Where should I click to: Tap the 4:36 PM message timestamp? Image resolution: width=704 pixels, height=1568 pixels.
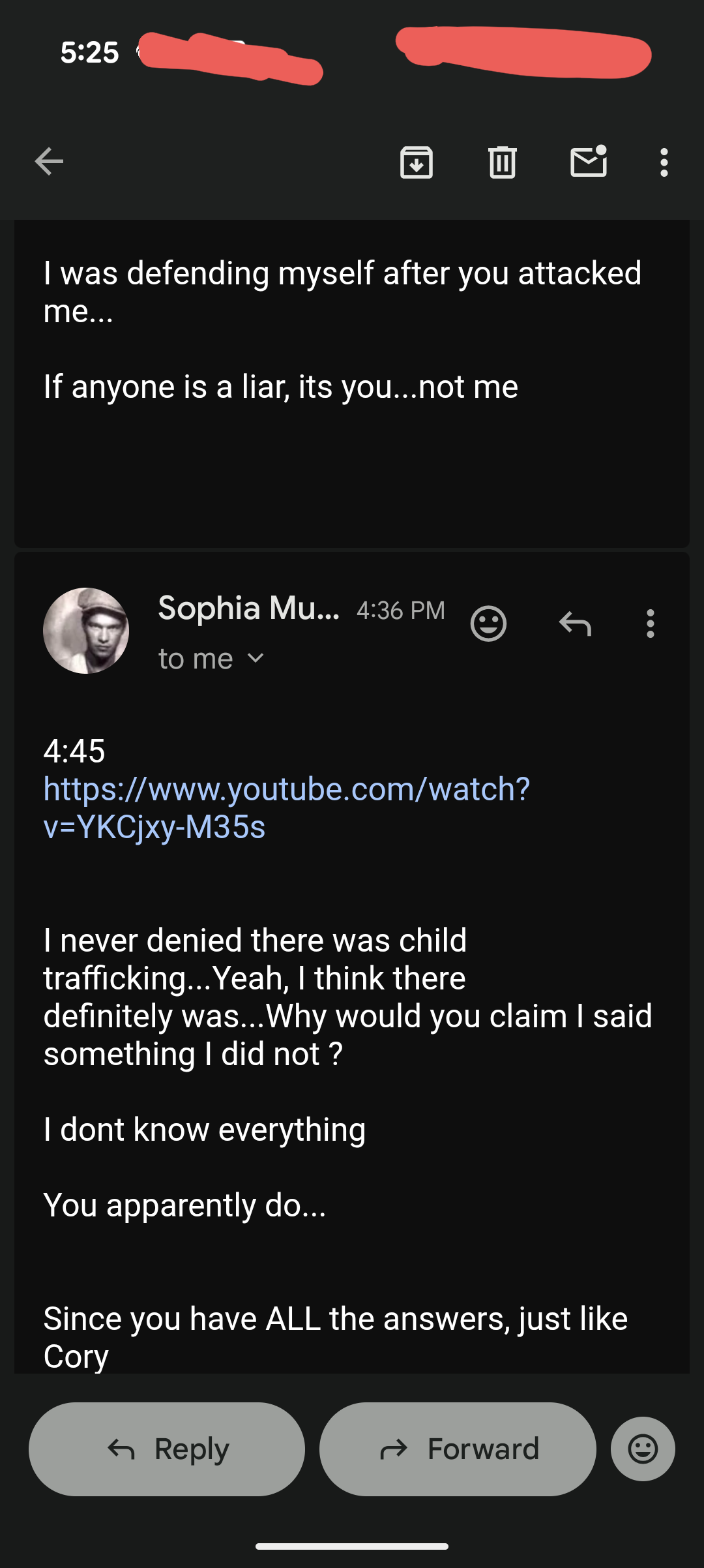point(400,611)
